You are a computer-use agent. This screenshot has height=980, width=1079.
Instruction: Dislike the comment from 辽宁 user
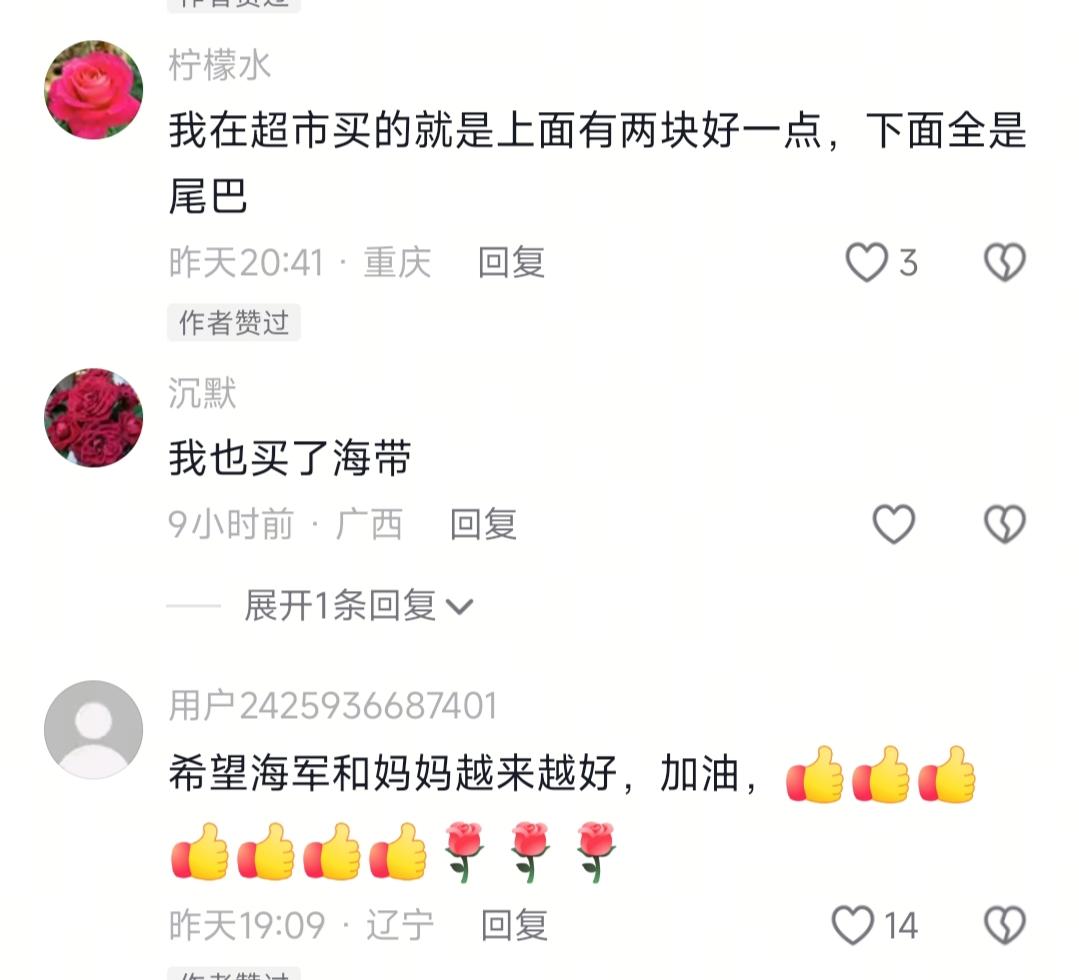coord(1005,925)
